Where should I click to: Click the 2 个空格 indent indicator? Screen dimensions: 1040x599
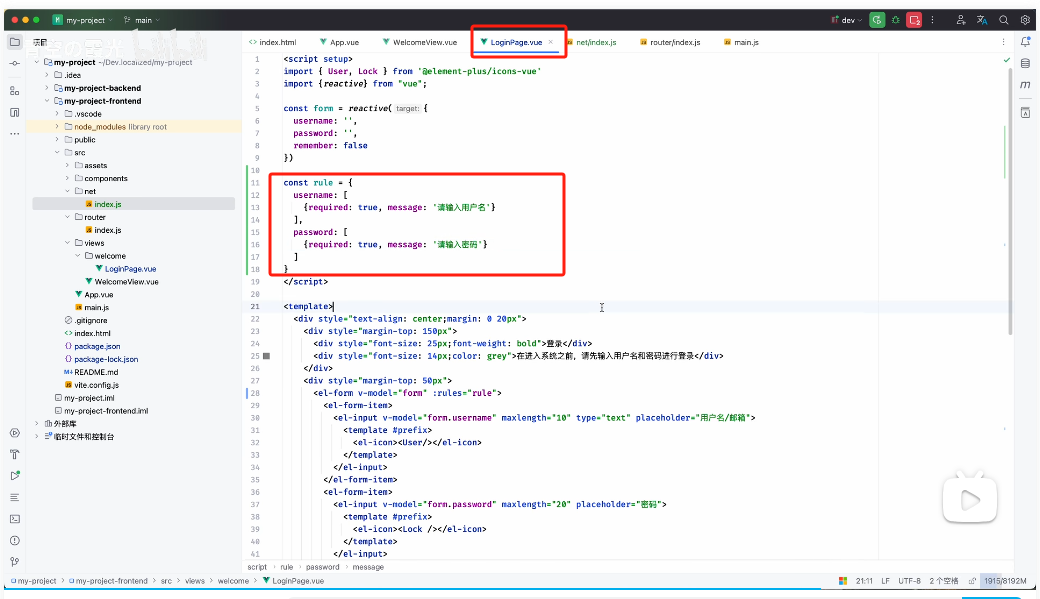click(x=944, y=581)
